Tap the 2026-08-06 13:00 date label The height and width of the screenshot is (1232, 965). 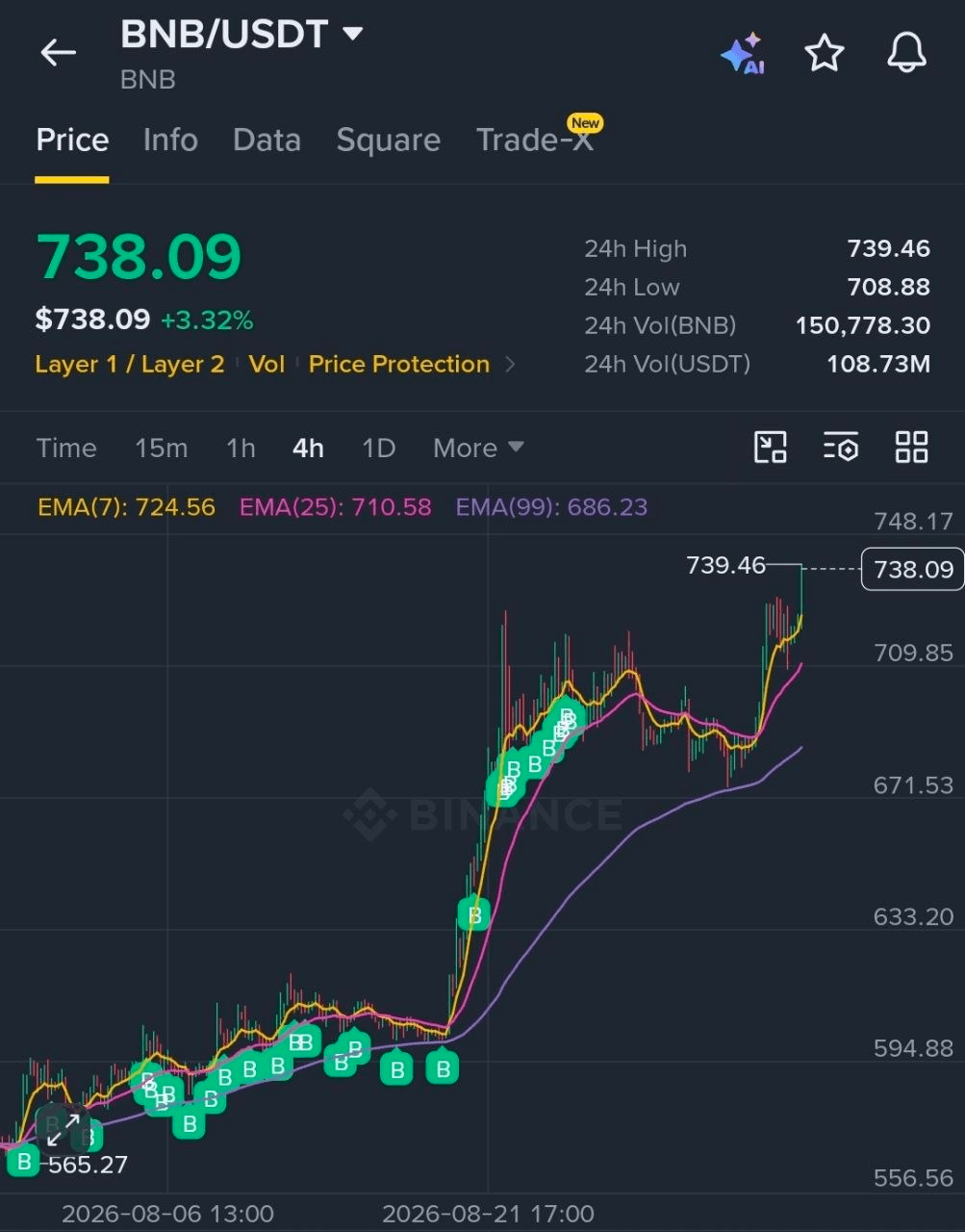[167, 1214]
